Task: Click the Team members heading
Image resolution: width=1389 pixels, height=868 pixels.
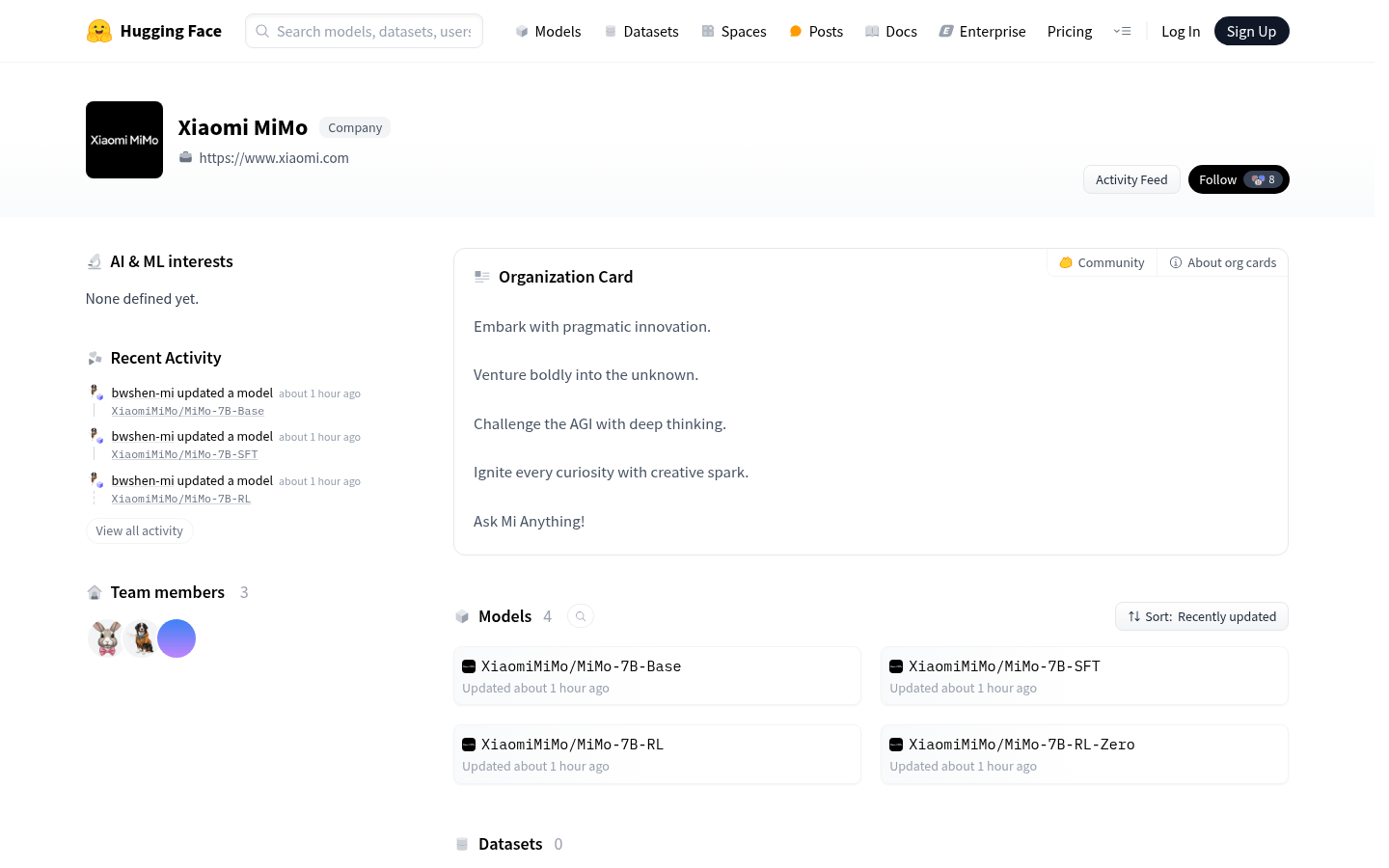Action: [x=168, y=592]
